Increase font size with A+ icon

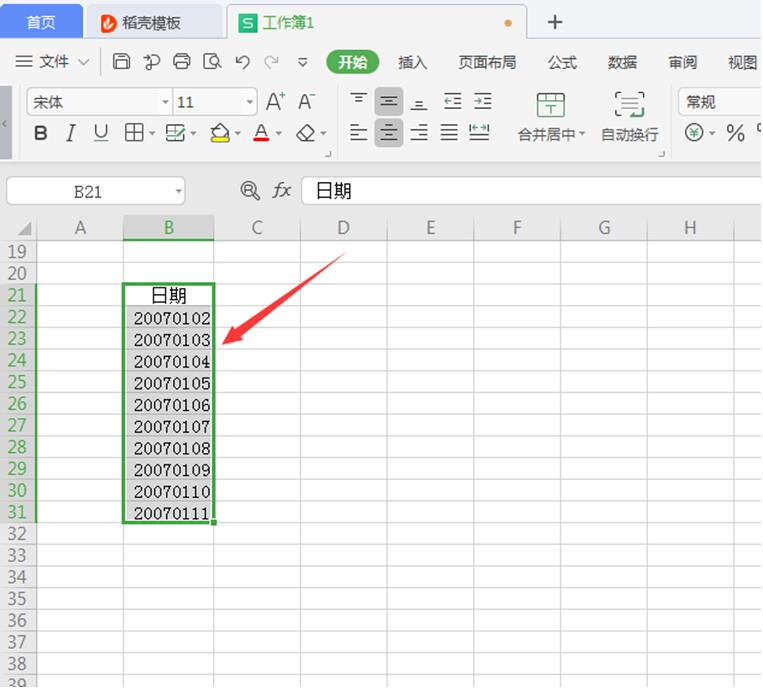pos(275,102)
